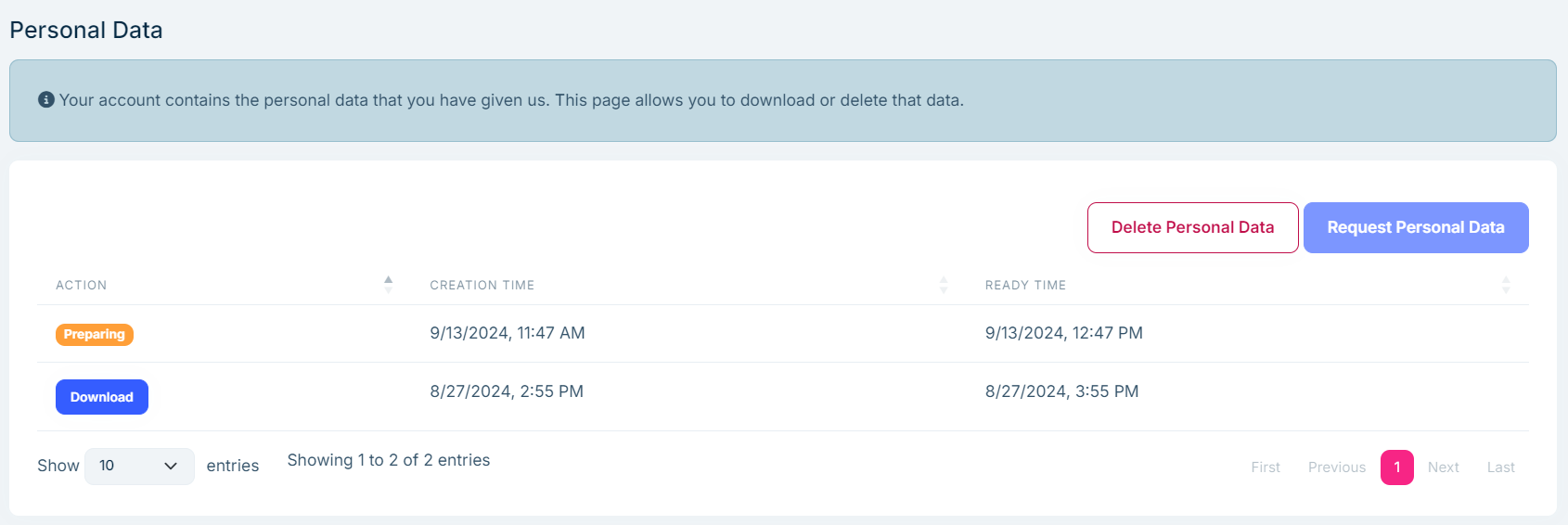Select page 1 in pagination
The width and height of the screenshot is (1568, 525).
coord(1396,467)
